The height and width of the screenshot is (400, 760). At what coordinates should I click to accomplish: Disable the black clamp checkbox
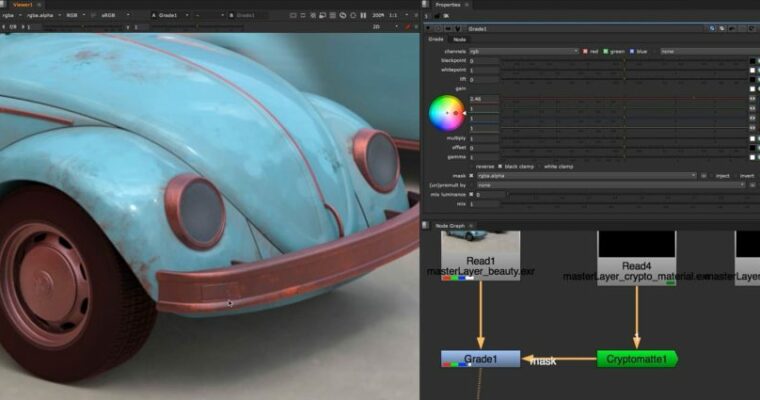tap(500, 166)
